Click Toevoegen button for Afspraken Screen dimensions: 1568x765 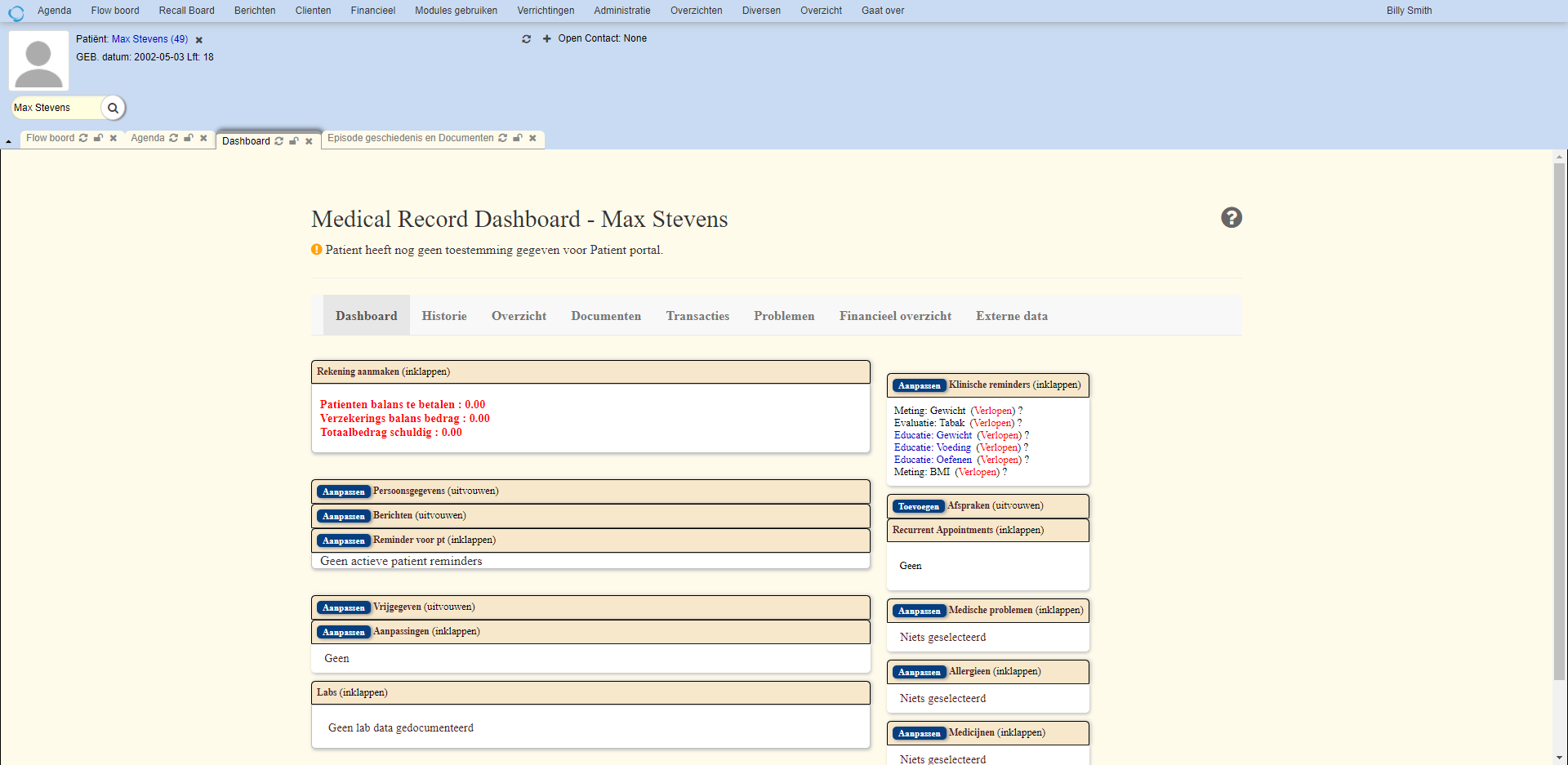coord(918,506)
